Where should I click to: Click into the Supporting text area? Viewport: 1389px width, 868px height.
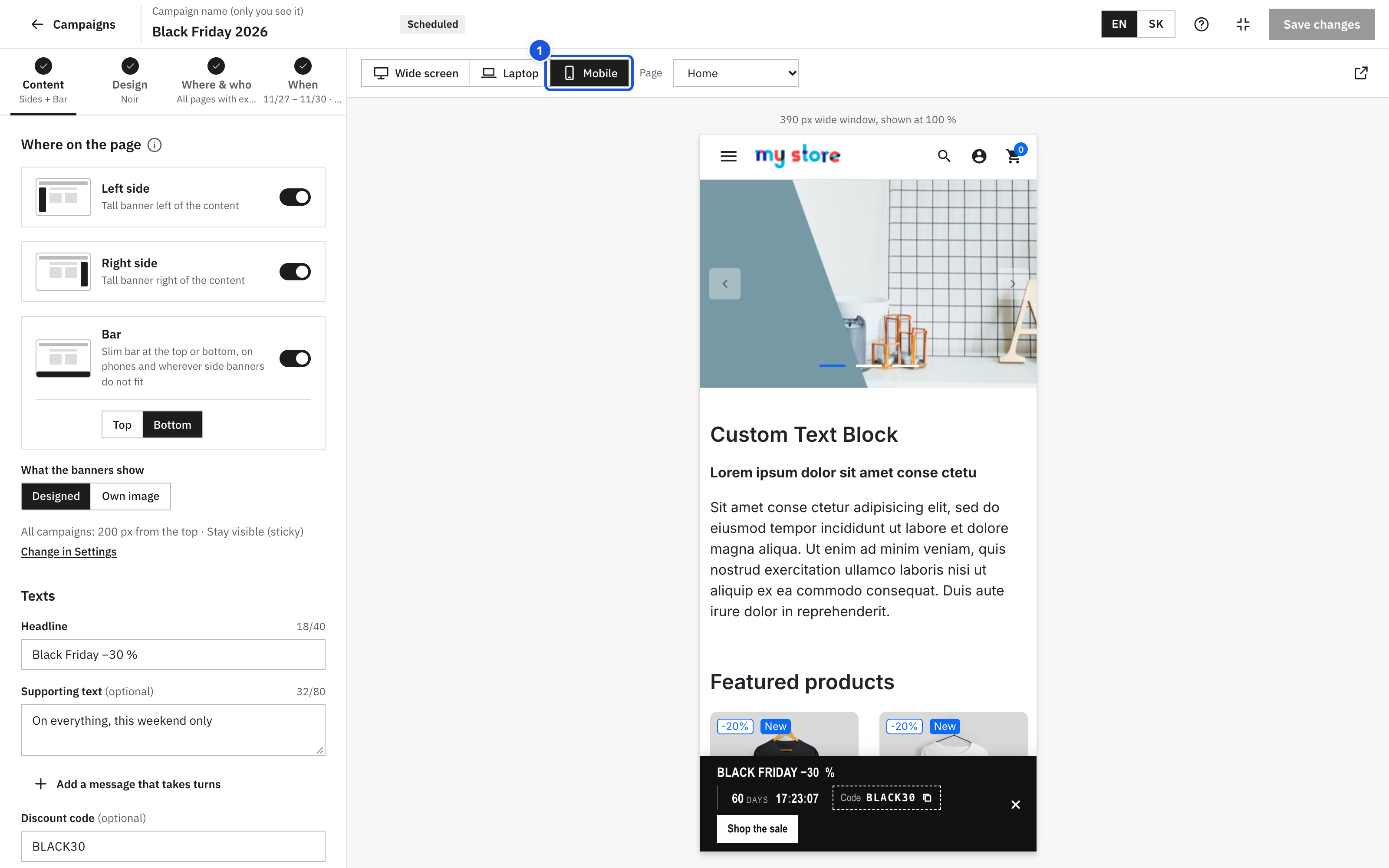tap(173, 730)
